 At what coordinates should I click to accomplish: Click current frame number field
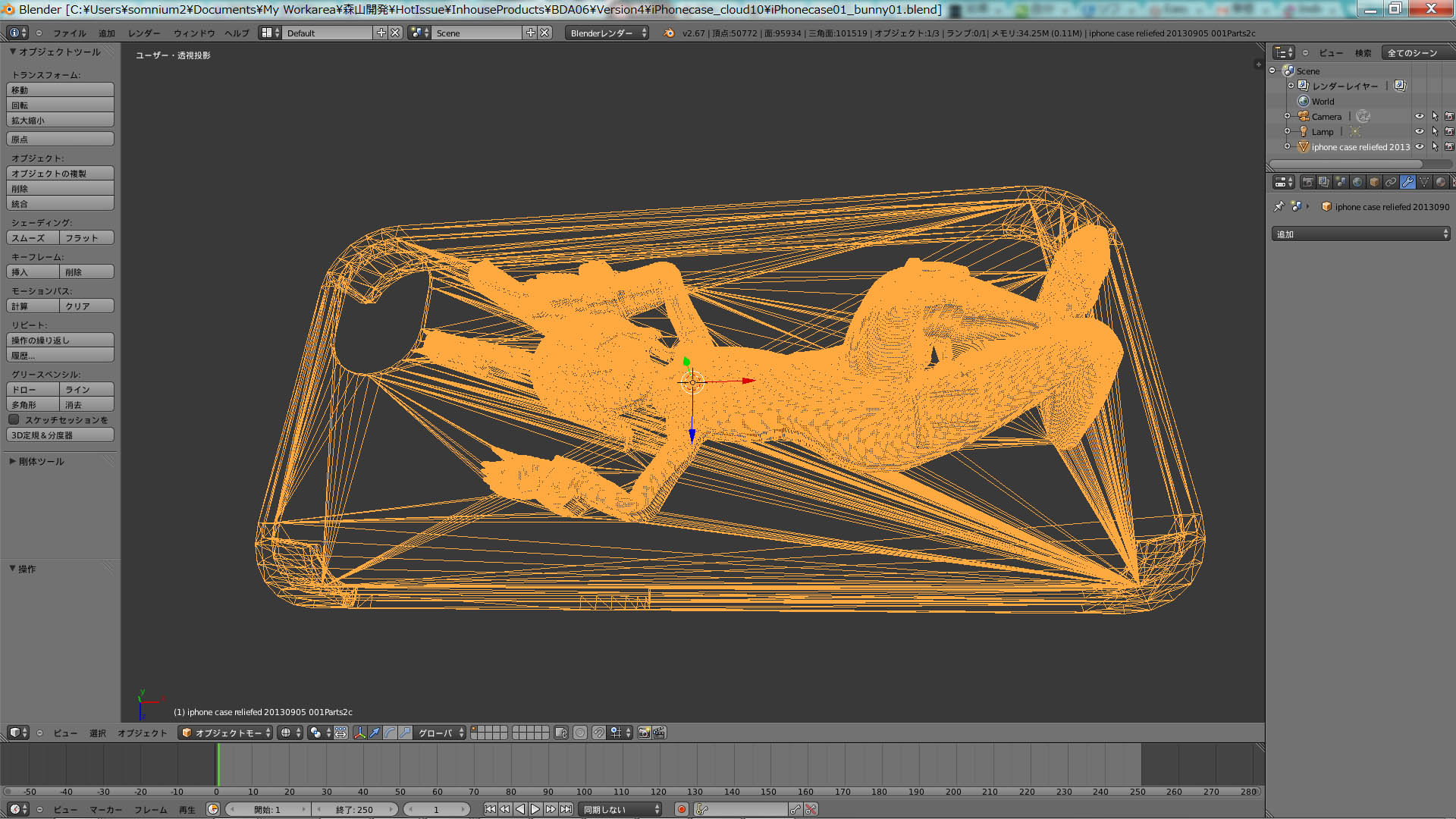point(437,809)
